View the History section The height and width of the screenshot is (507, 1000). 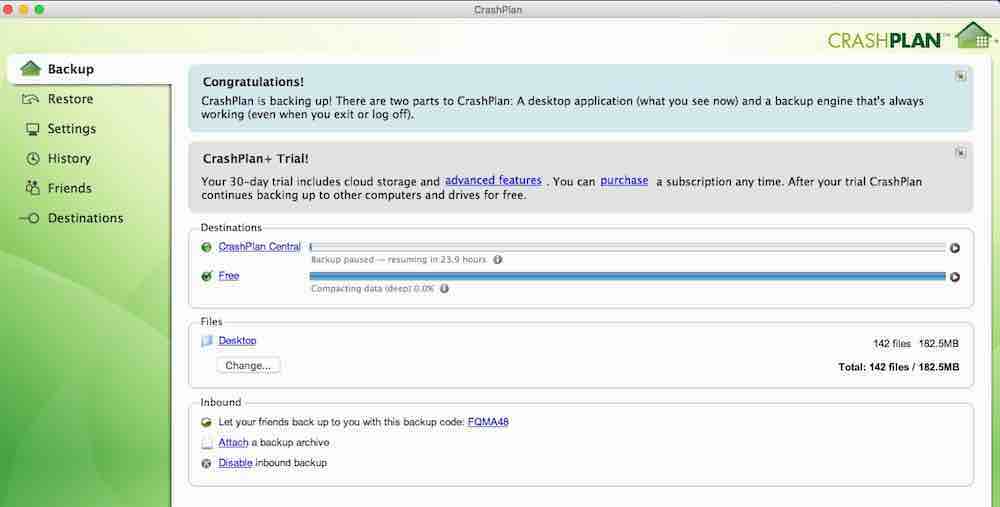(69, 158)
